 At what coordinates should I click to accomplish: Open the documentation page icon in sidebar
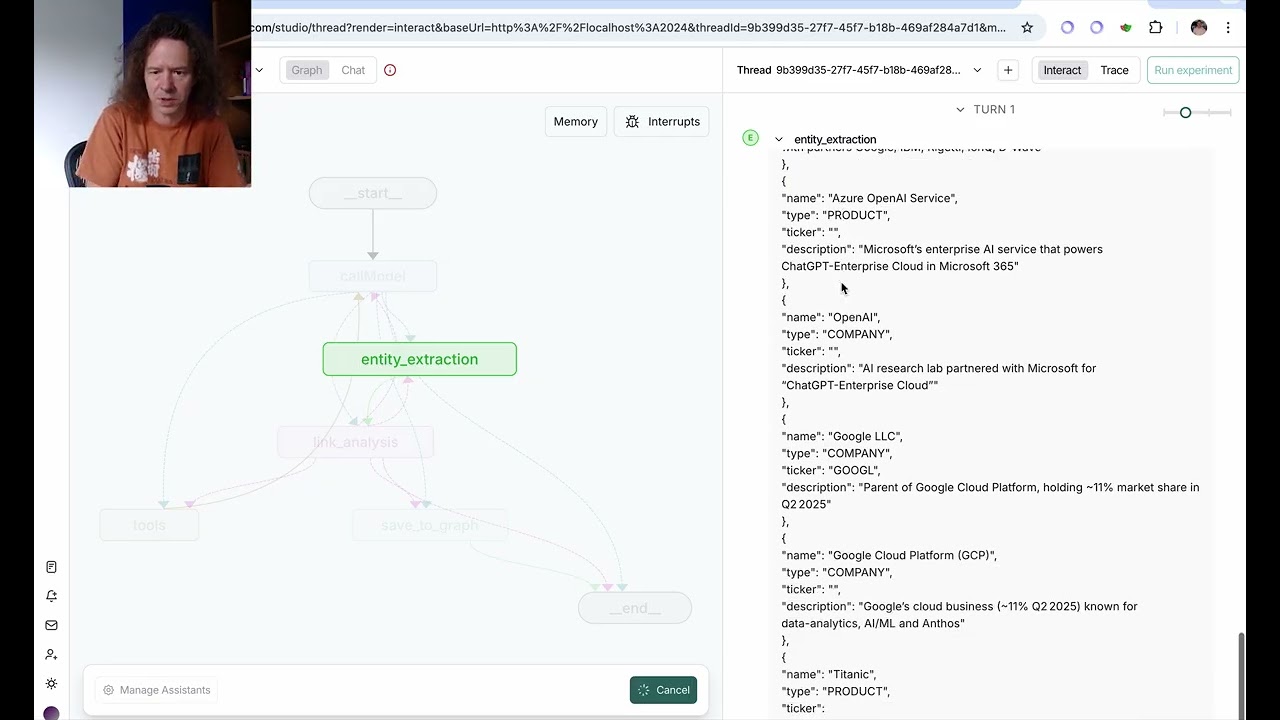51,567
